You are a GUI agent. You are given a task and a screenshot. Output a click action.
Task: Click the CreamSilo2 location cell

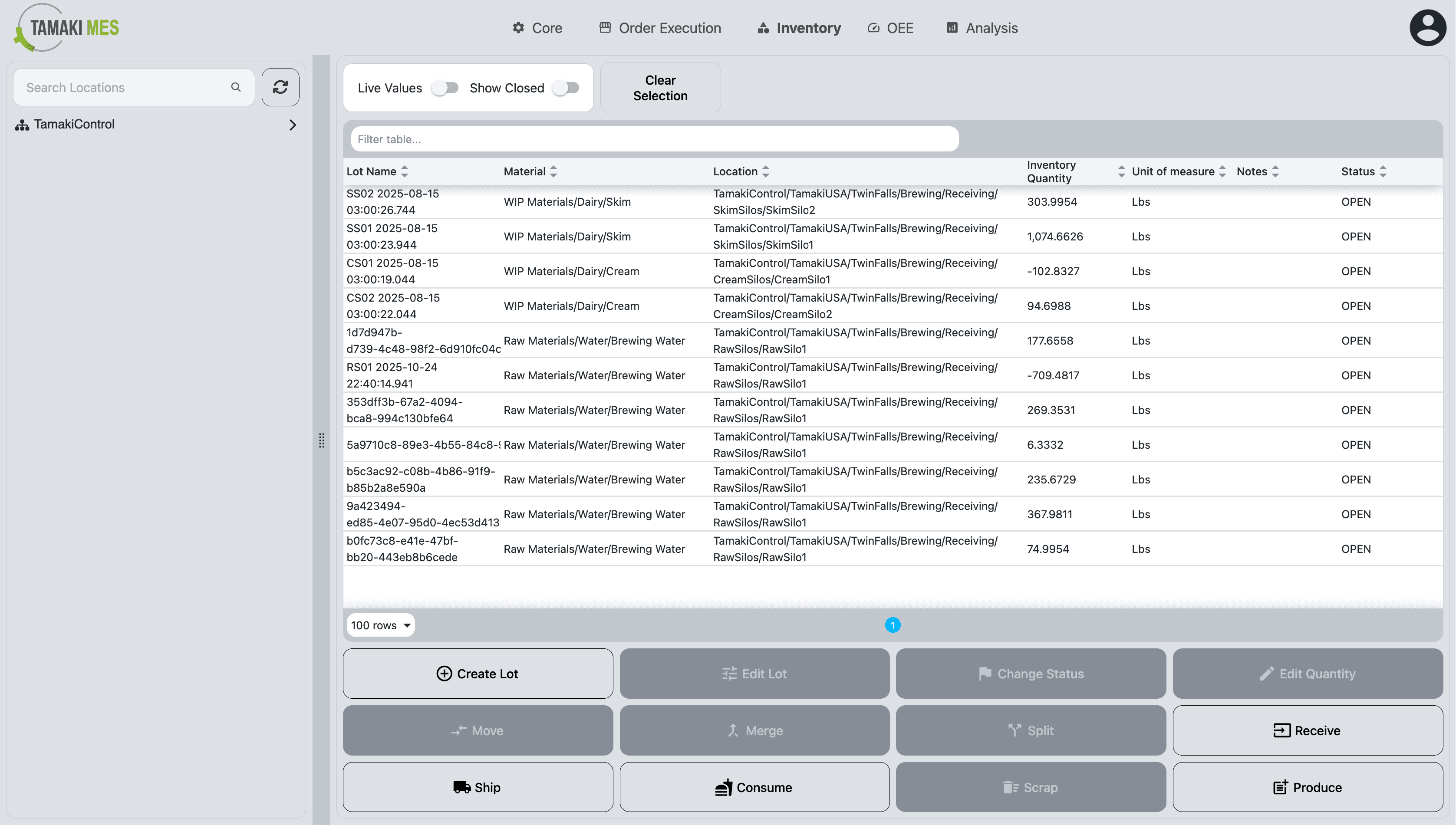point(855,306)
